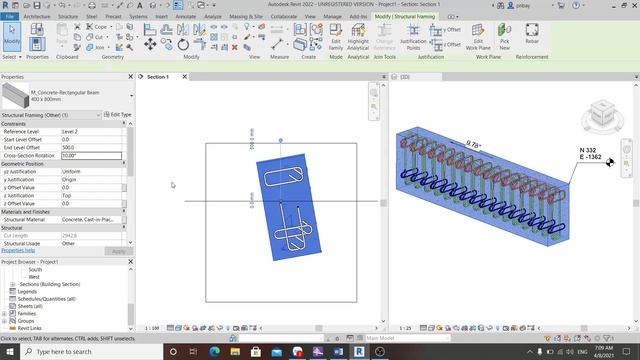The image size is (640, 360).
Task: Open File Explorer from taskbar
Action: pos(235,351)
